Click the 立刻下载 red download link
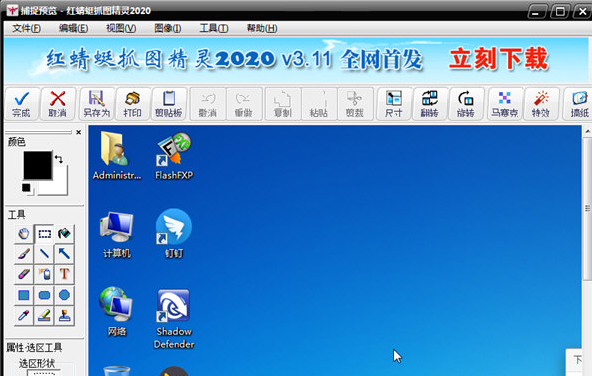 click(498, 59)
